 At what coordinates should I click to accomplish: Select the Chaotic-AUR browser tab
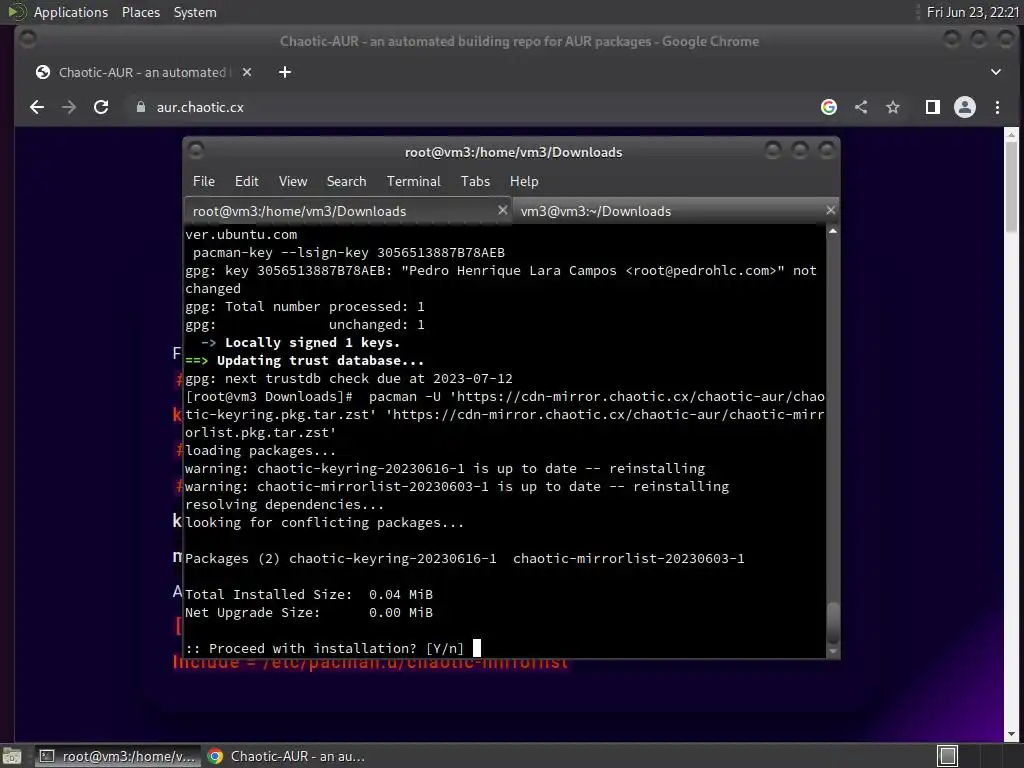[x=142, y=72]
